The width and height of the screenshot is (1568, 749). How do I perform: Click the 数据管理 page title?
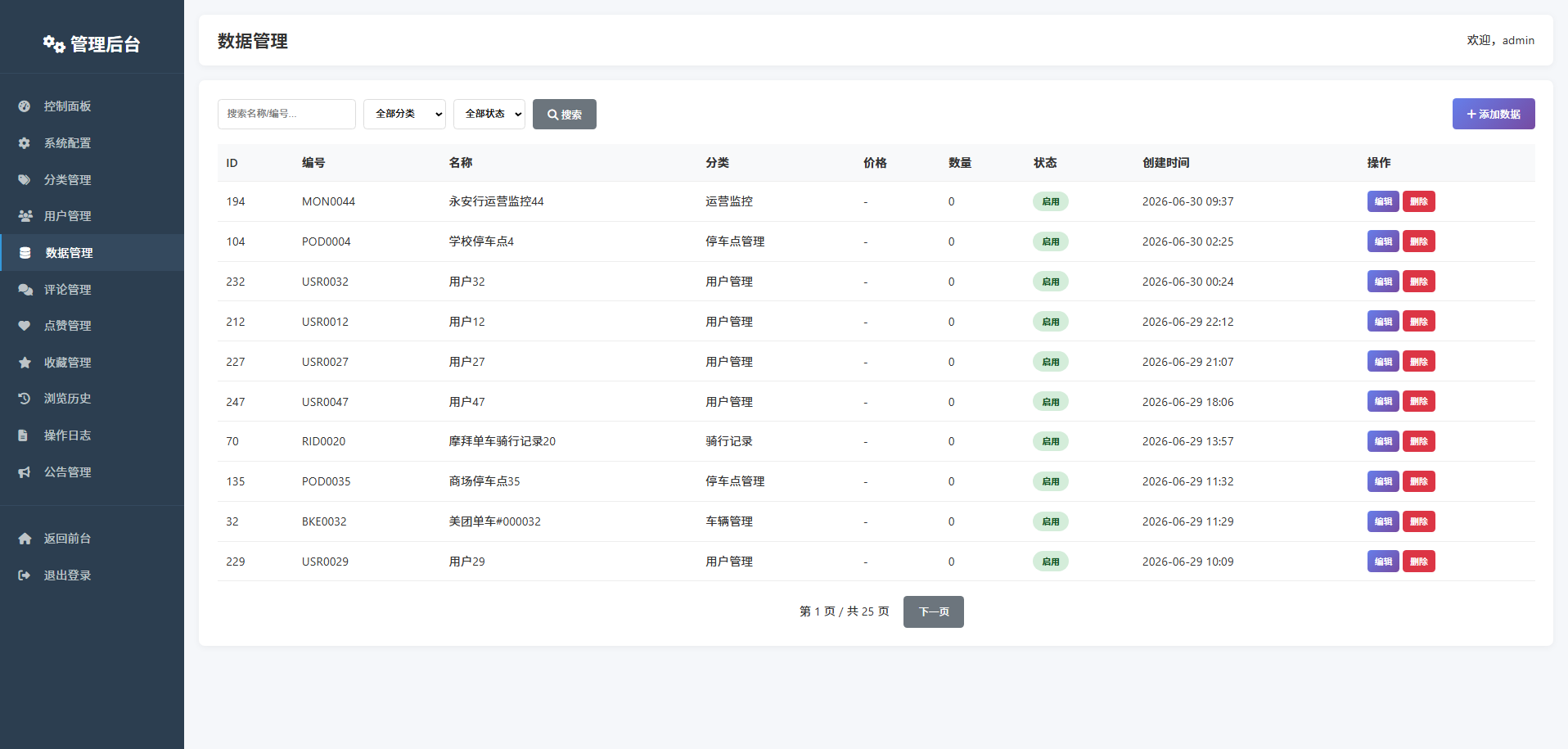253,41
